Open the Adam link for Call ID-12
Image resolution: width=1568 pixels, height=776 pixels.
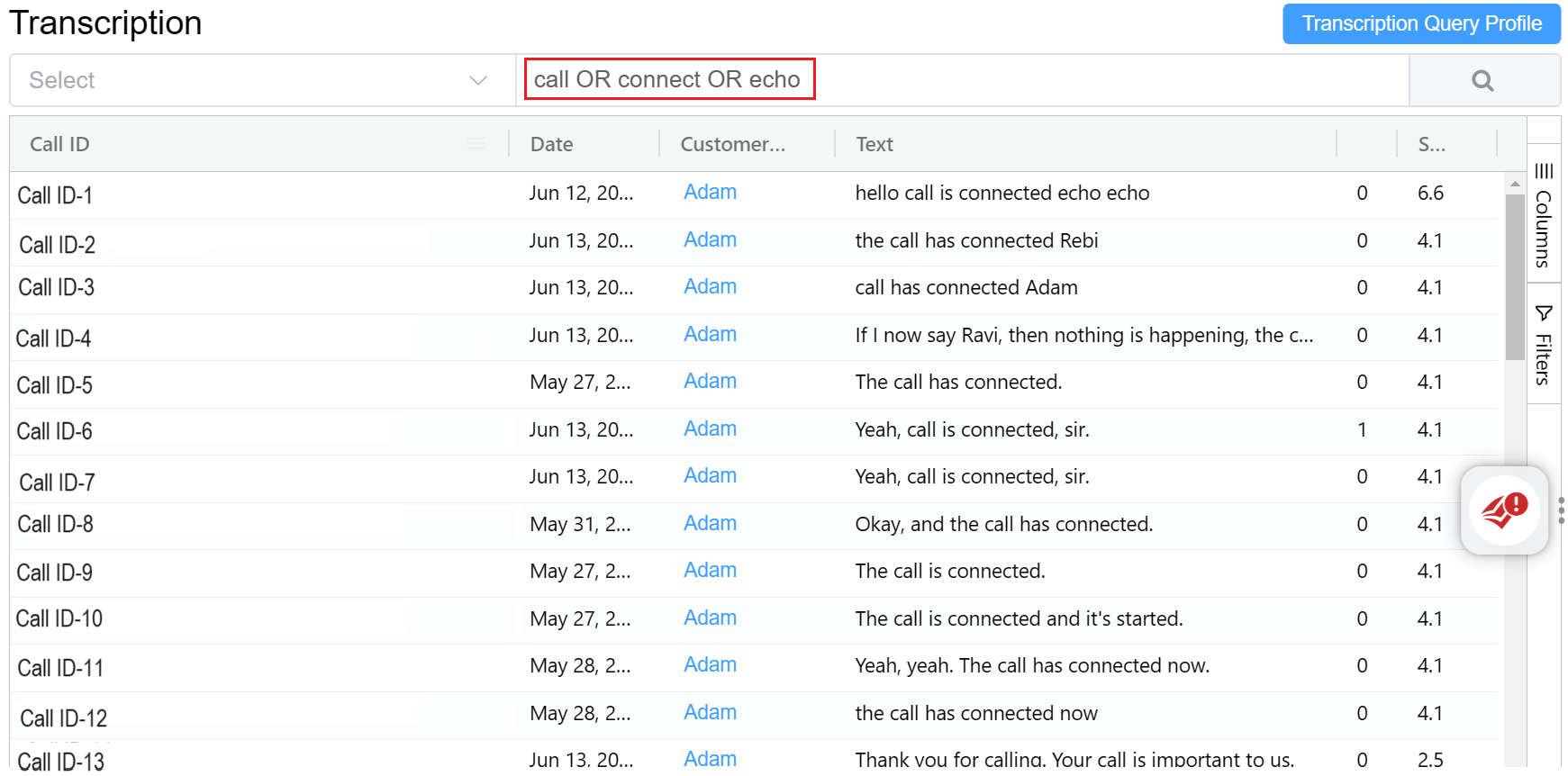710,713
